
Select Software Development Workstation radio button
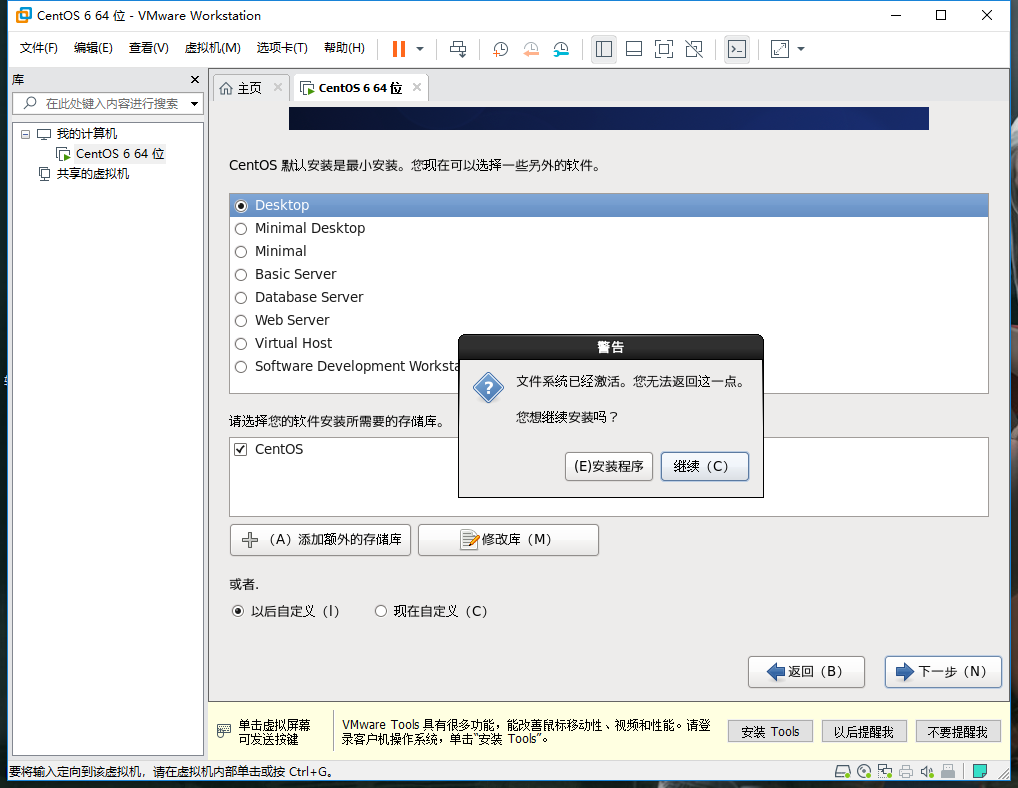[x=241, y=367]
